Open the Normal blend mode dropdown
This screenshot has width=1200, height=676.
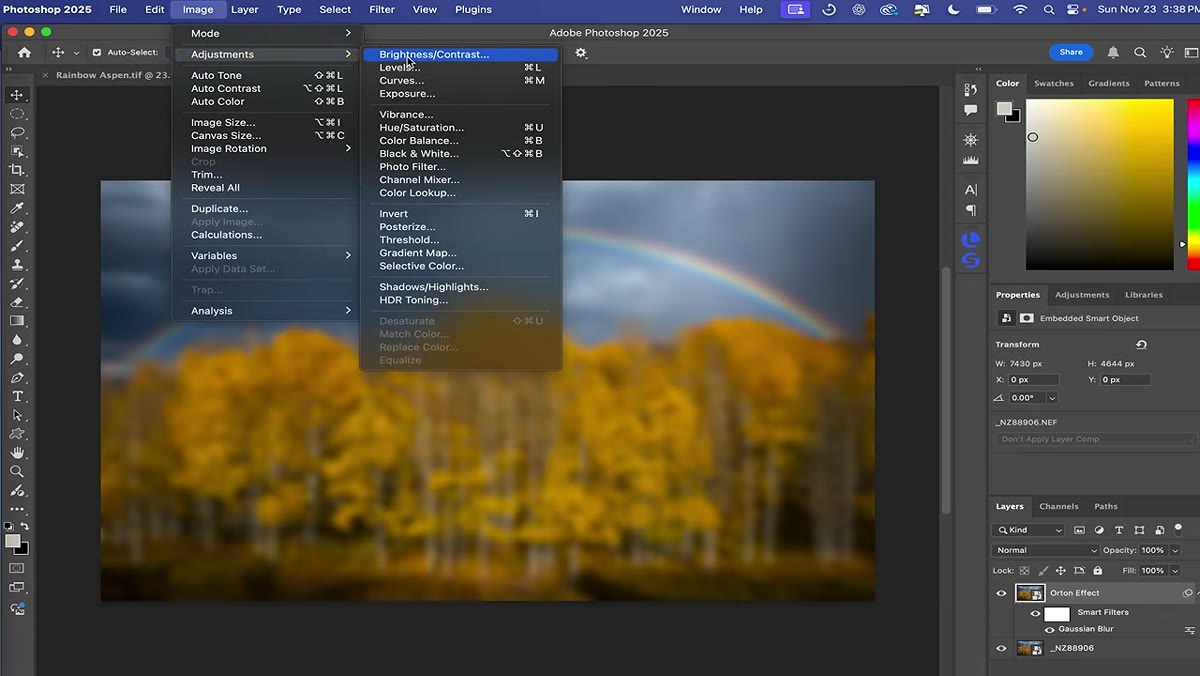pyautogui.click(x=1046, y=550)
